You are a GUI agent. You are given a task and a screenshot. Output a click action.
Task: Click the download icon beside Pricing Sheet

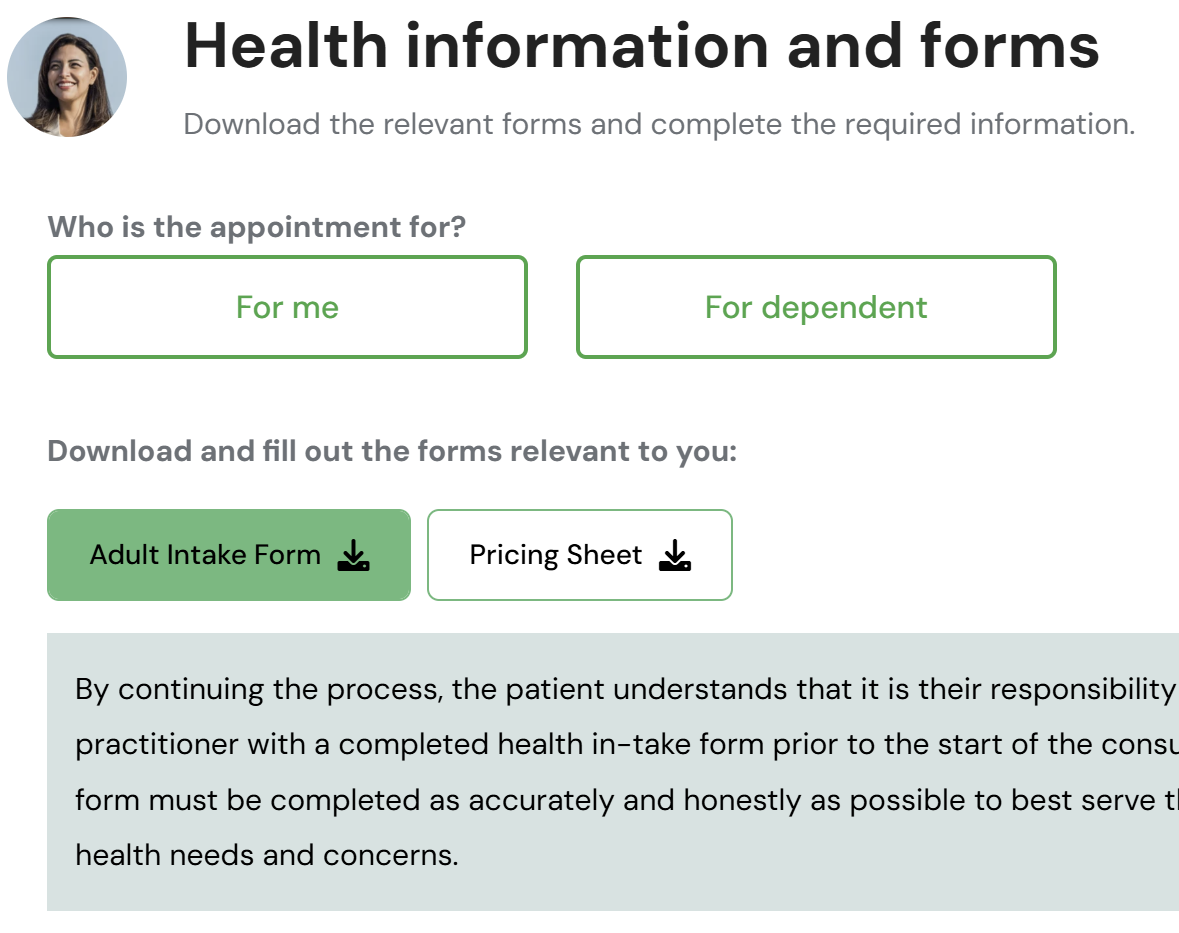click(675, 556)
